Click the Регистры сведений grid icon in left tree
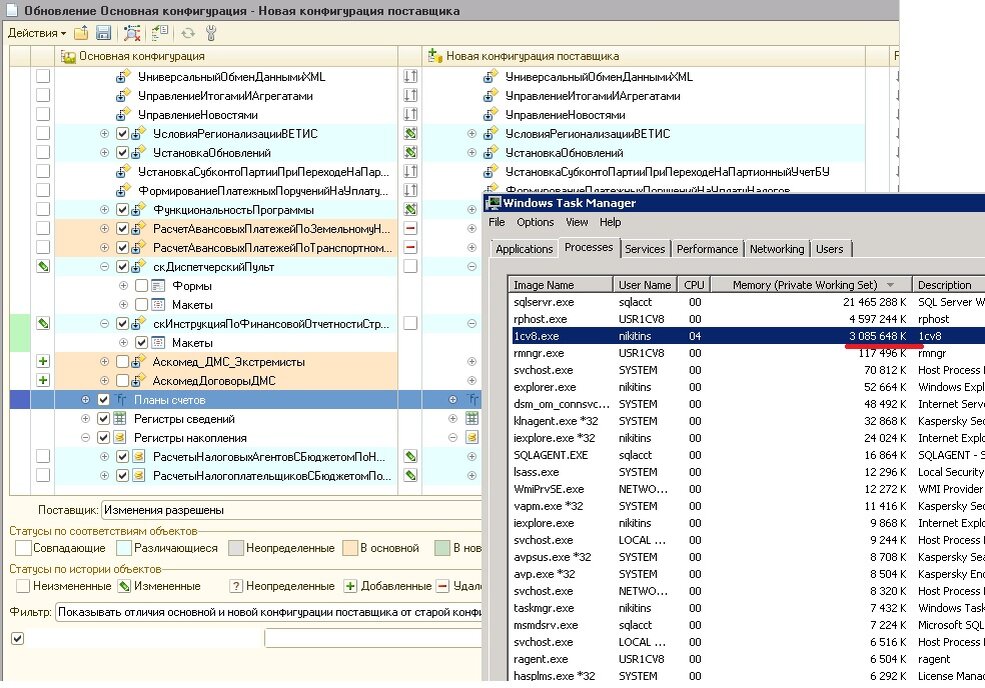 (121, 418)
